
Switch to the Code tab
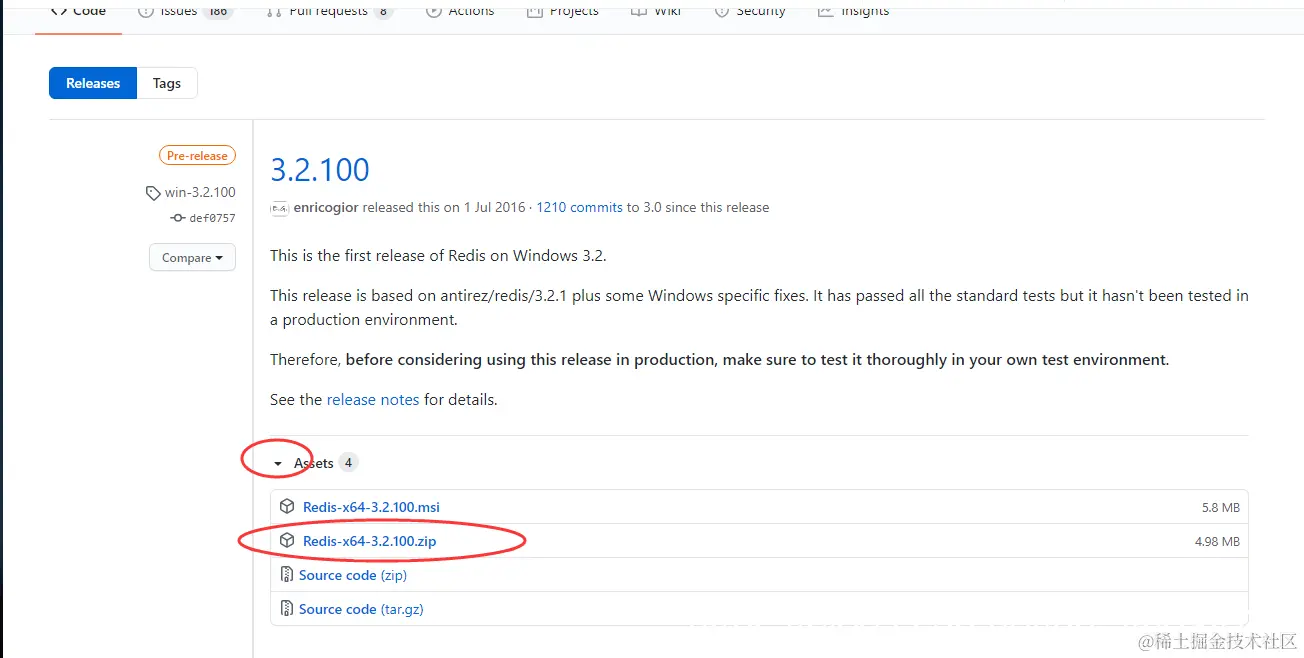tap(78, 10)
